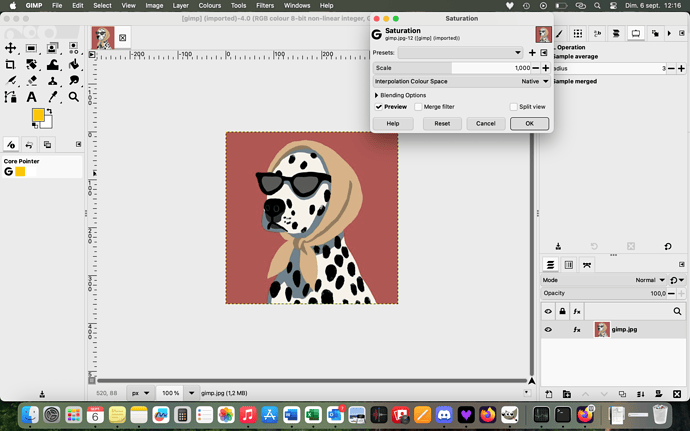Switch to Channels tab in layers dock
The width and height of the screenshot is (690, 431).
(569, 265)
